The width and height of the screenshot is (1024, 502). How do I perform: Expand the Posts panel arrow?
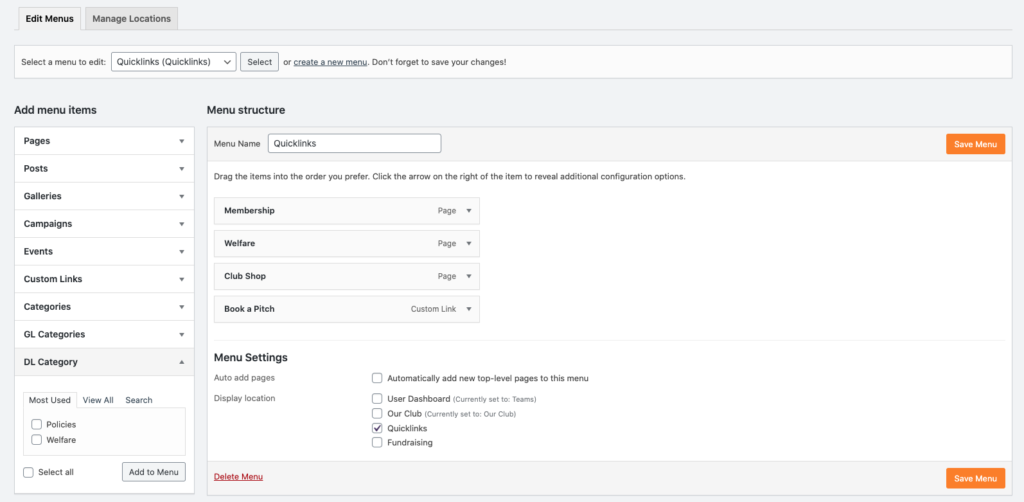(x=182, y=168)
